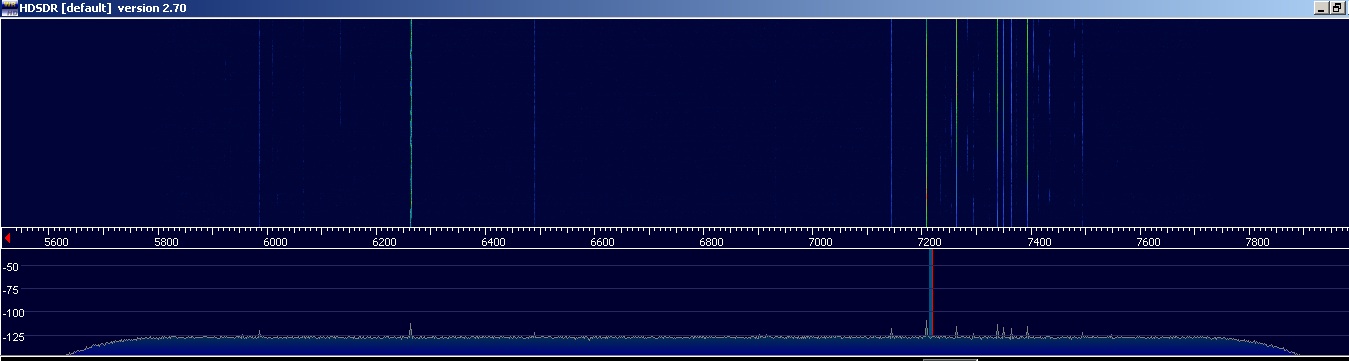Click the red arrow left of frequency scale
Image resolution: width=1349 pixels, height=361 pixels.
tap(8, 238)
